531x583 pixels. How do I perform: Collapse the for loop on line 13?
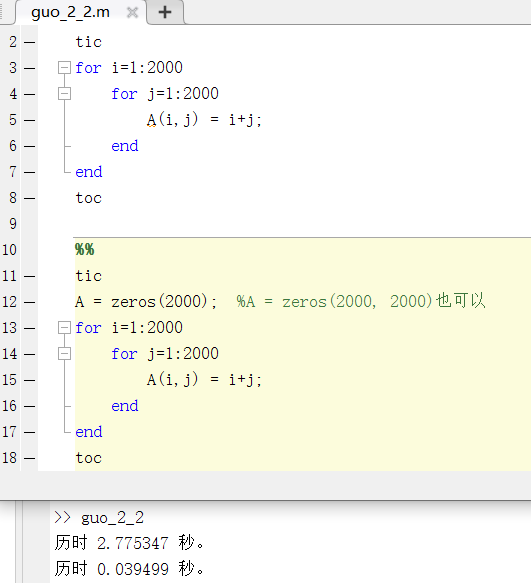tap(64, 328)
